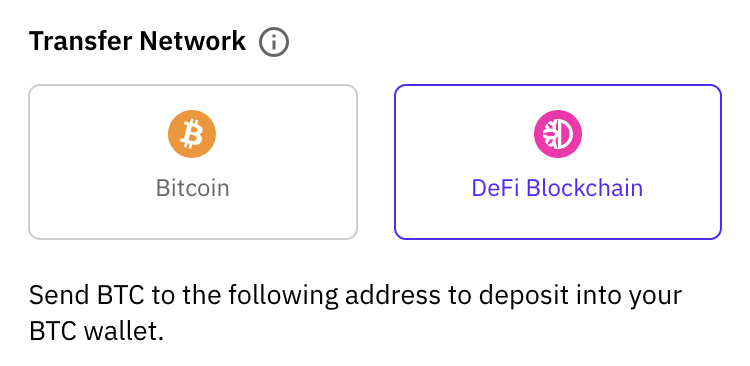Select the DeFi Blockchain transfer network option
Screen dimensions: 750x366
pyautogui.click(x=558, y=162)
